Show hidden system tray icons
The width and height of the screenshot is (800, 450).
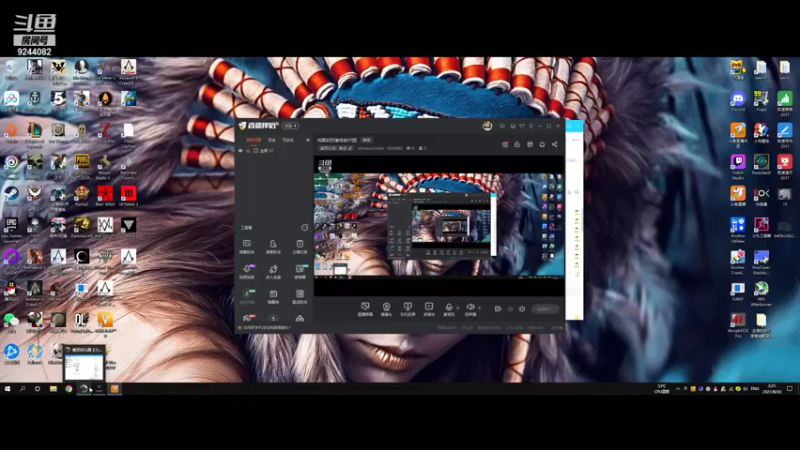coord(678,389)
